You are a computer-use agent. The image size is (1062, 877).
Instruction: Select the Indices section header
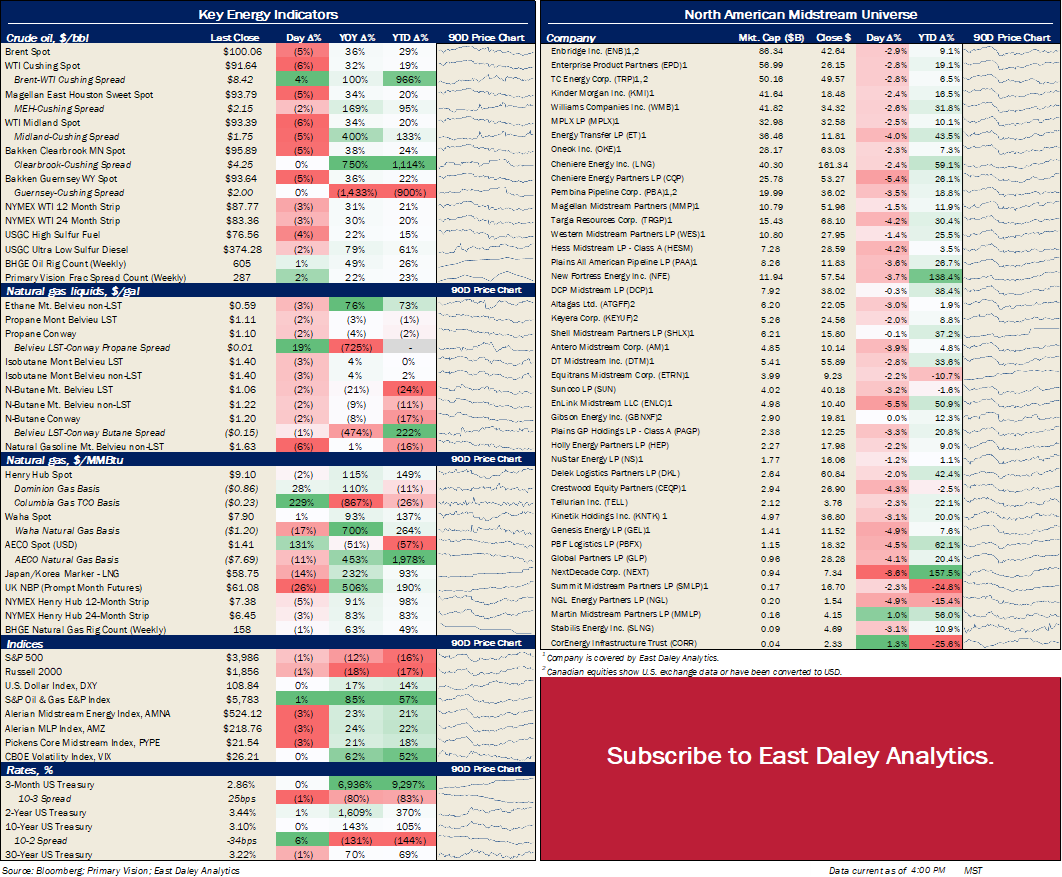tap(24, 644)
